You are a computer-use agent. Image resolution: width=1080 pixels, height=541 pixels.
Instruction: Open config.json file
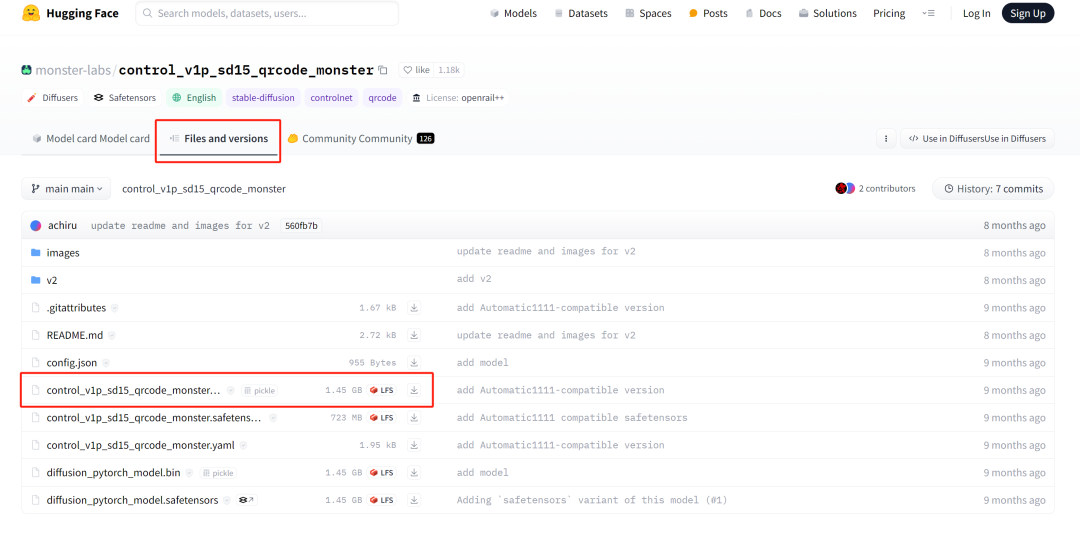point(72,363)
